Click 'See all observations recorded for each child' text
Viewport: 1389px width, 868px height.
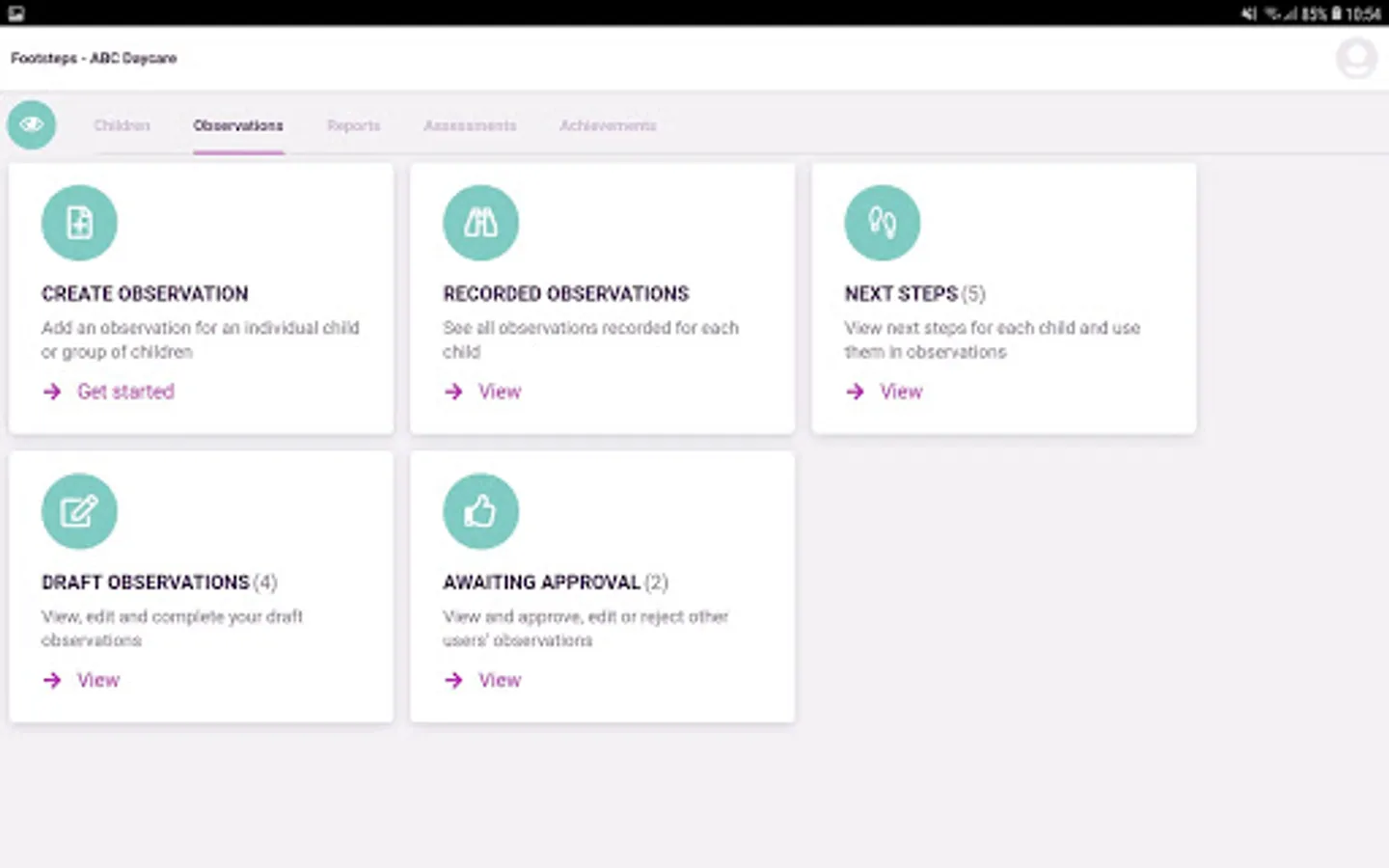coord(590,339)
